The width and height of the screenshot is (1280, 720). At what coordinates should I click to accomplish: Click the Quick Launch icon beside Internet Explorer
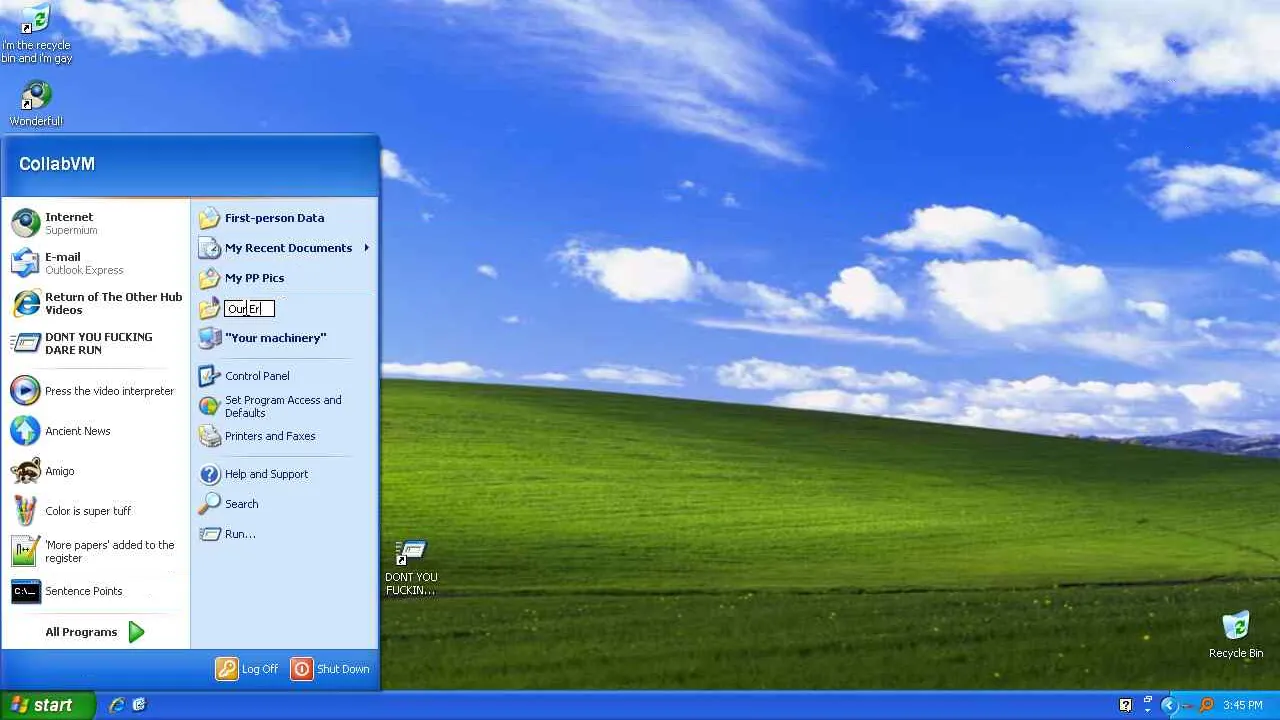click(x=139, y=705)
